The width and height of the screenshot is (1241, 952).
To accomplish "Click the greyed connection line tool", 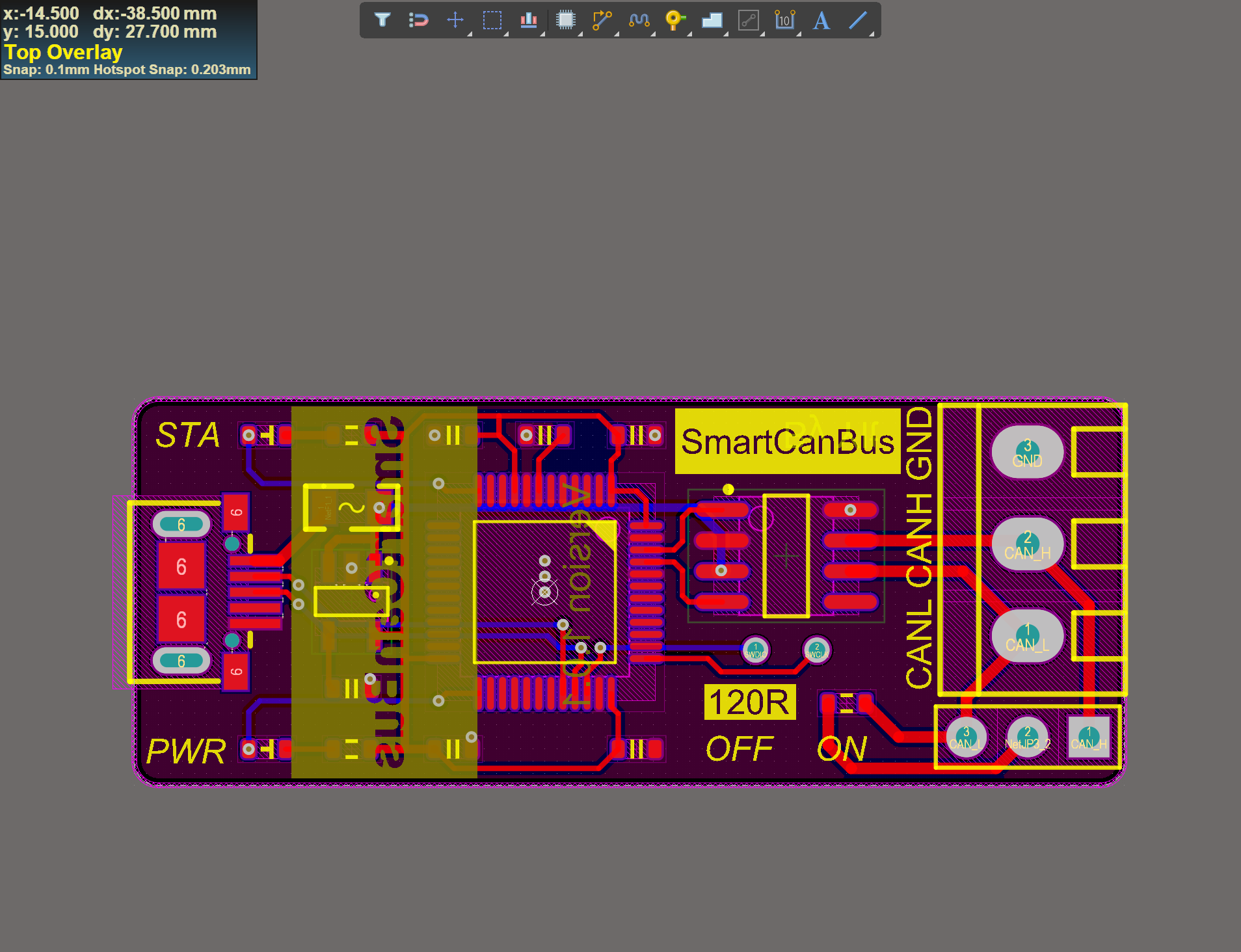I will point(749,20).
